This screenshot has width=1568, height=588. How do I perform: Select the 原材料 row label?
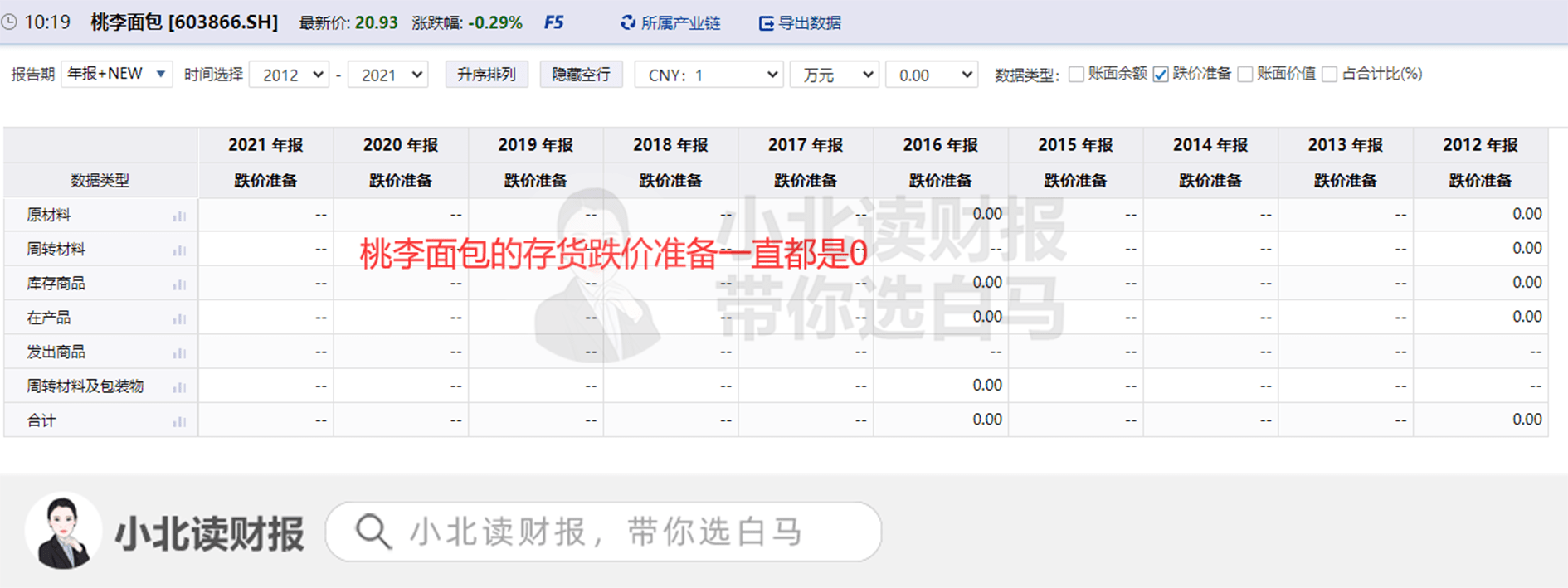(49, 216)
